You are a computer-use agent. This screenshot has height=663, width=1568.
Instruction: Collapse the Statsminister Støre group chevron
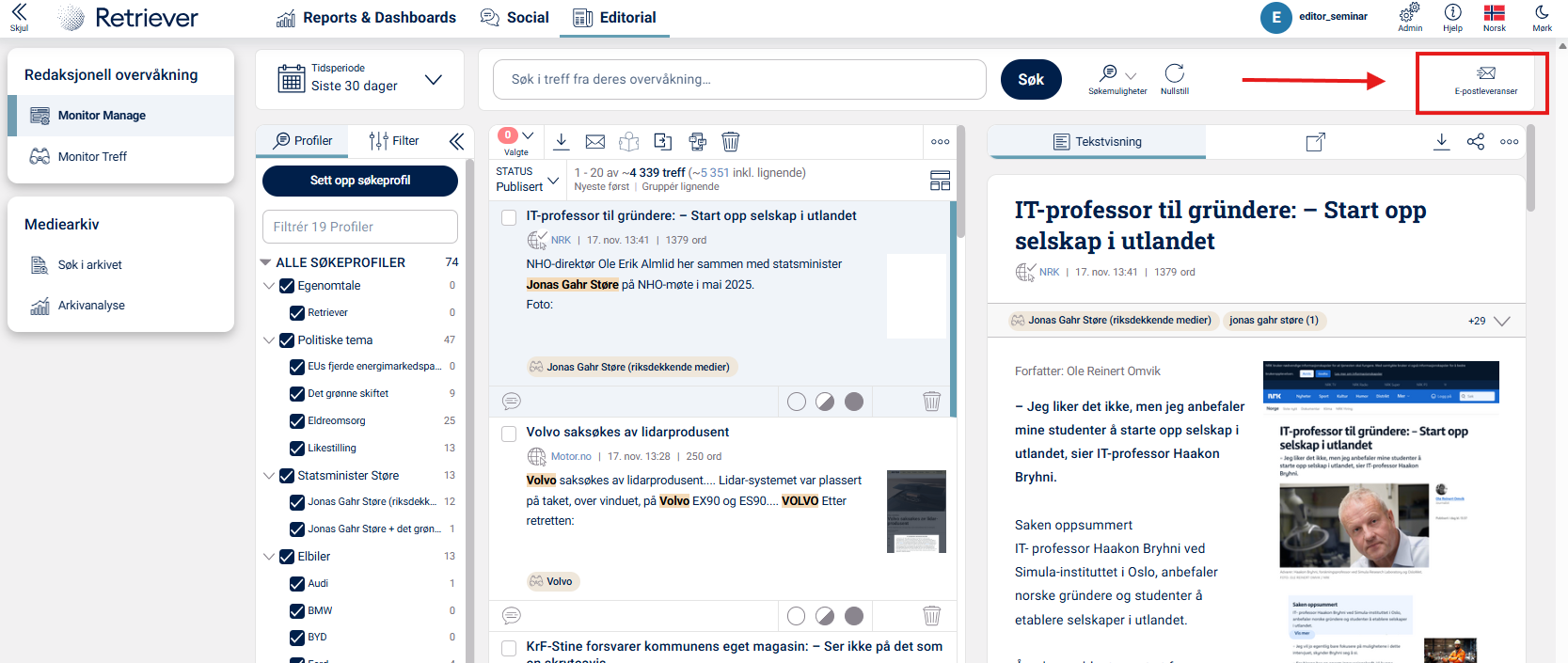[x=269, y=476]
